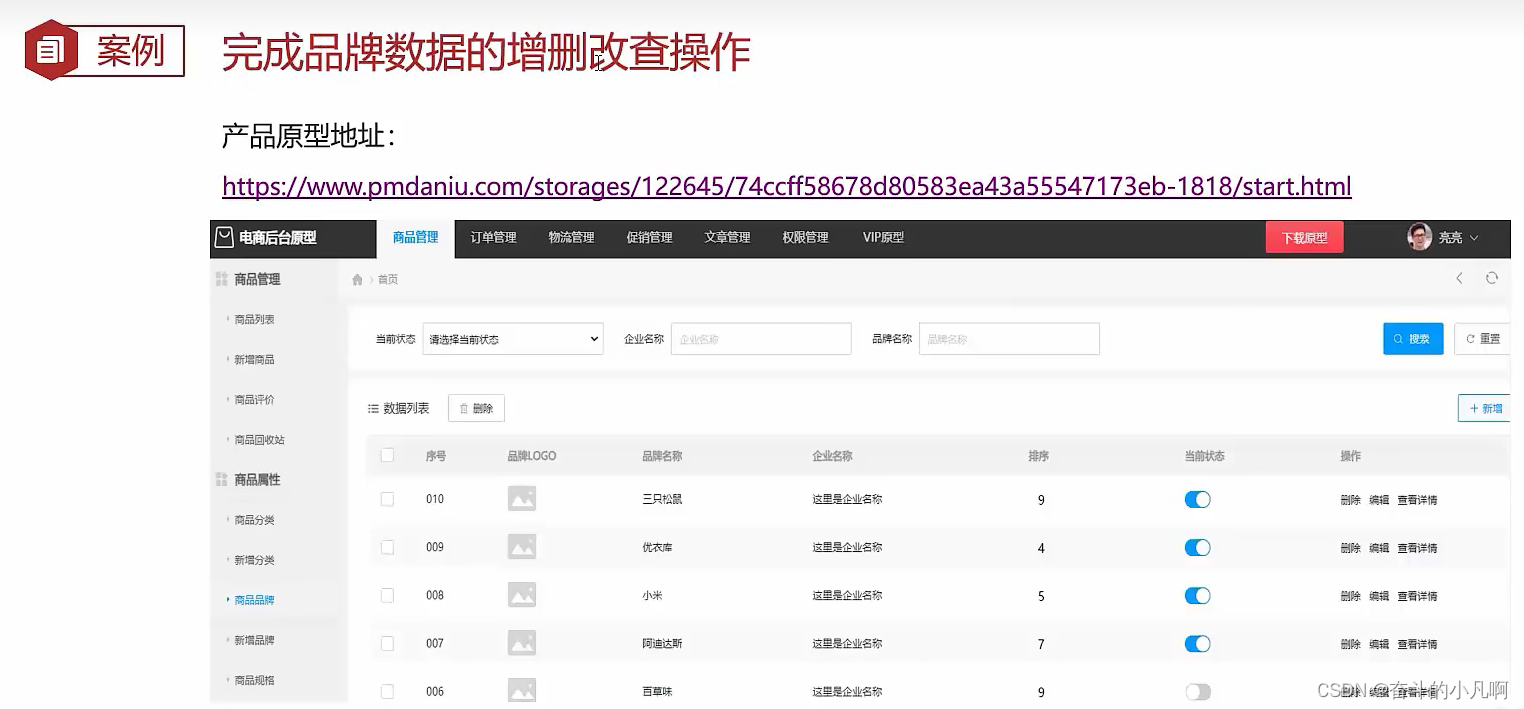Switch to the 订单管理 tab
The width and height of the screenshot is (1524, 709).
point(493,237)
